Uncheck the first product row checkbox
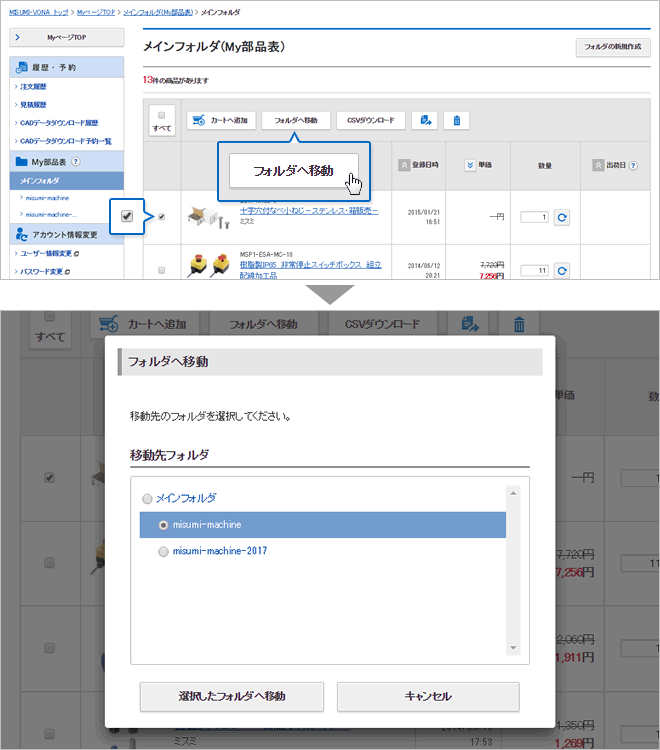 click(161, 216)
